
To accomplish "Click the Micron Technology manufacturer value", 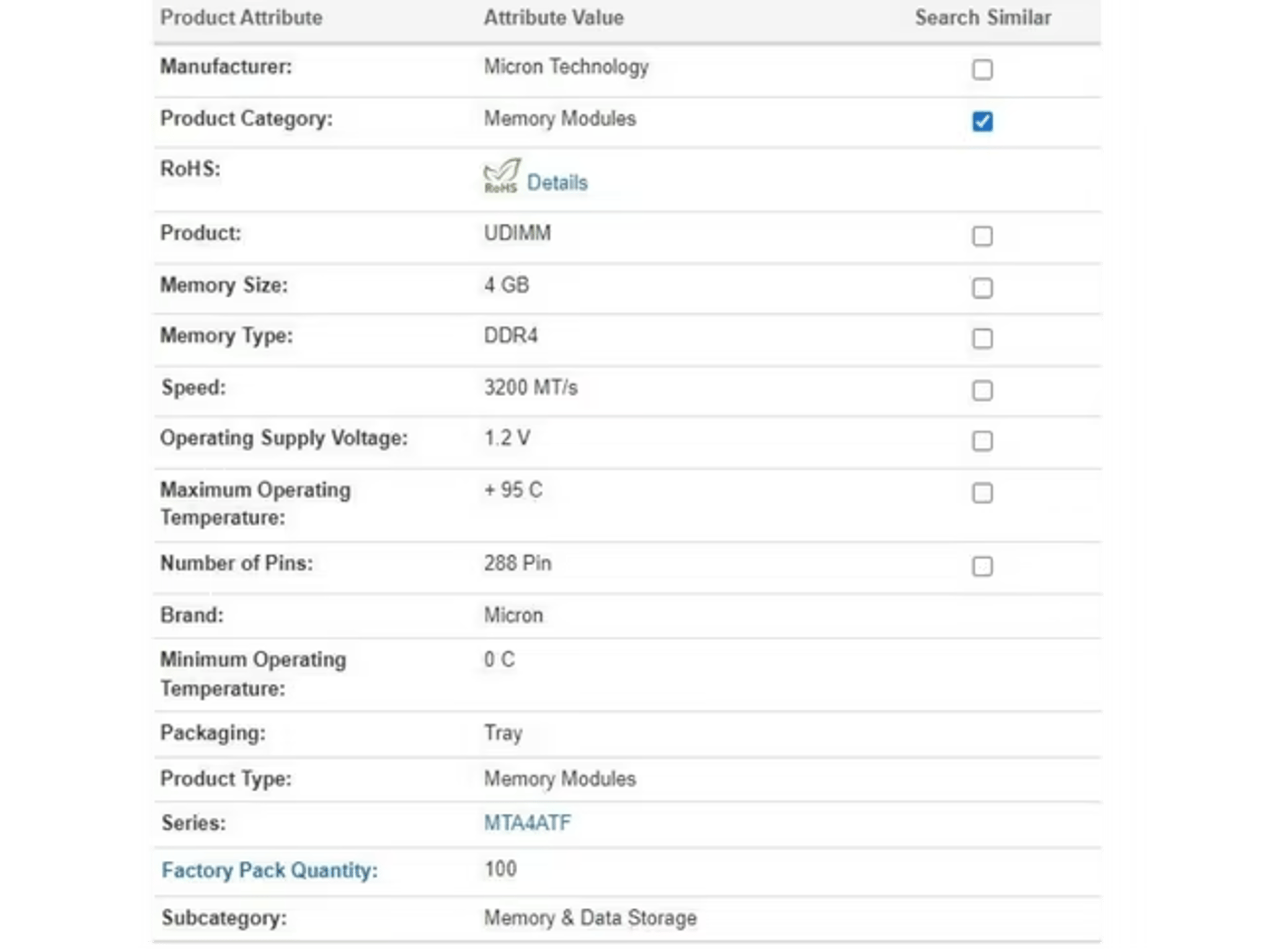I will point(566,67).
